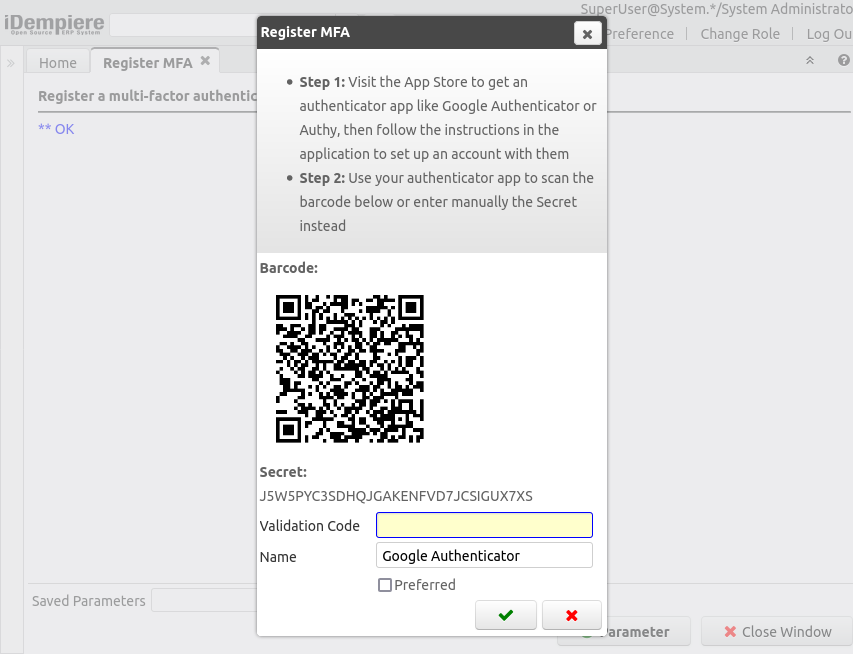Viewport: 853px width, 654px height.
Task: Cancel the dialog using red X icon
Action: tap(571, 615)
